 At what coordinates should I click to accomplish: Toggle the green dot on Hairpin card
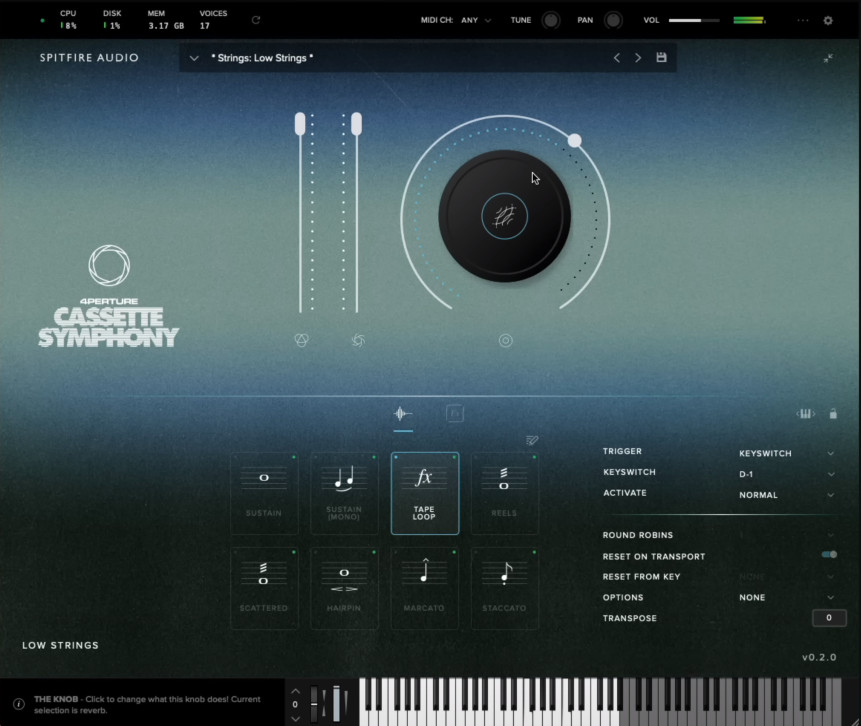(374, 552)
